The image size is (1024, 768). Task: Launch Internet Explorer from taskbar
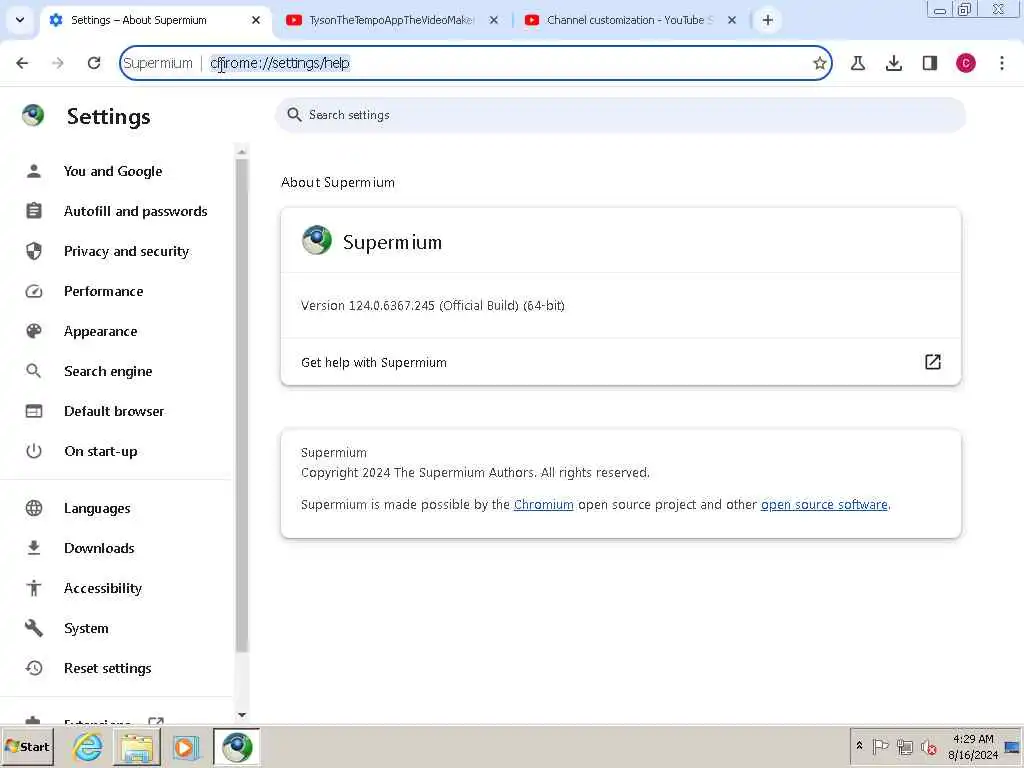88,747
